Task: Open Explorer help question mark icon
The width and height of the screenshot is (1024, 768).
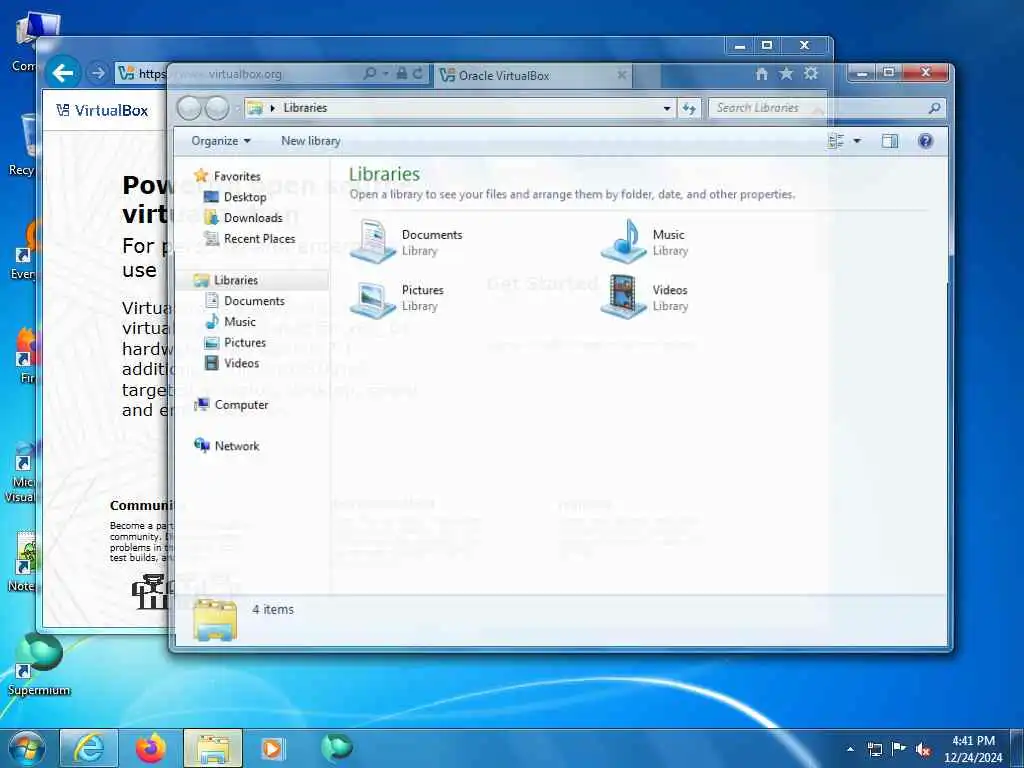Action: [x=925, y=141]
